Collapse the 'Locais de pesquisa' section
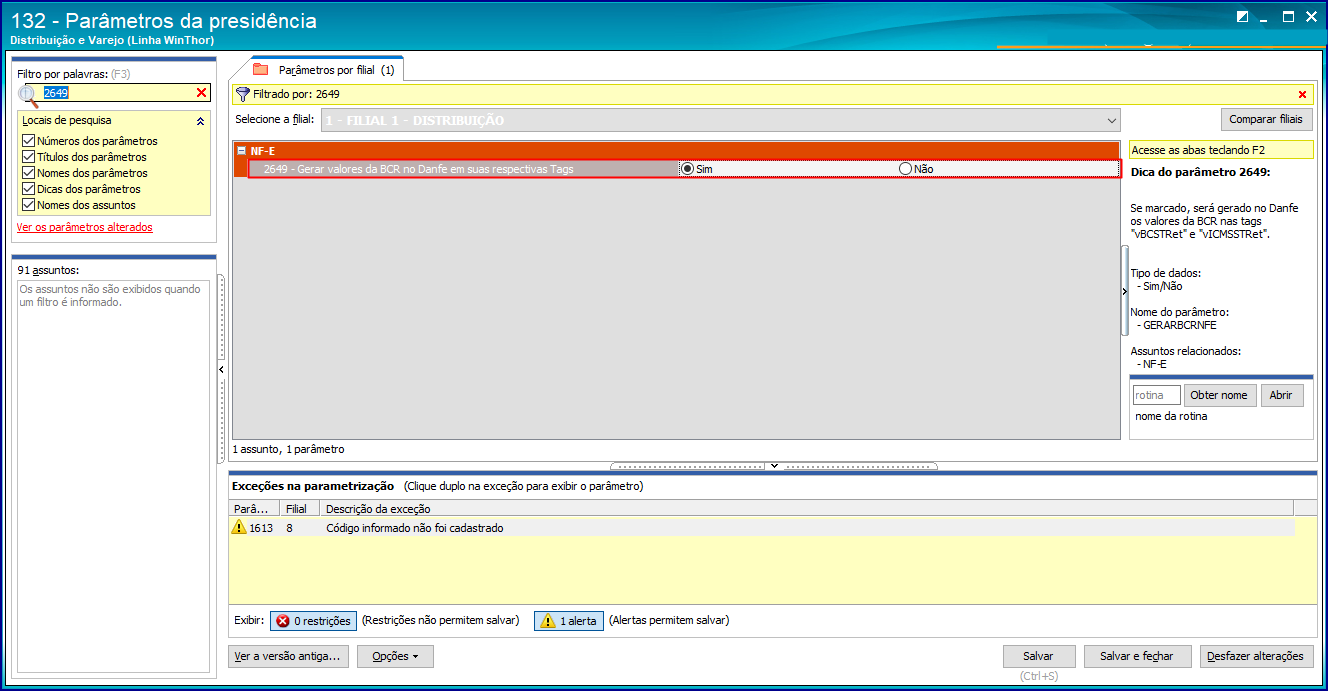 tap(200, 121)
